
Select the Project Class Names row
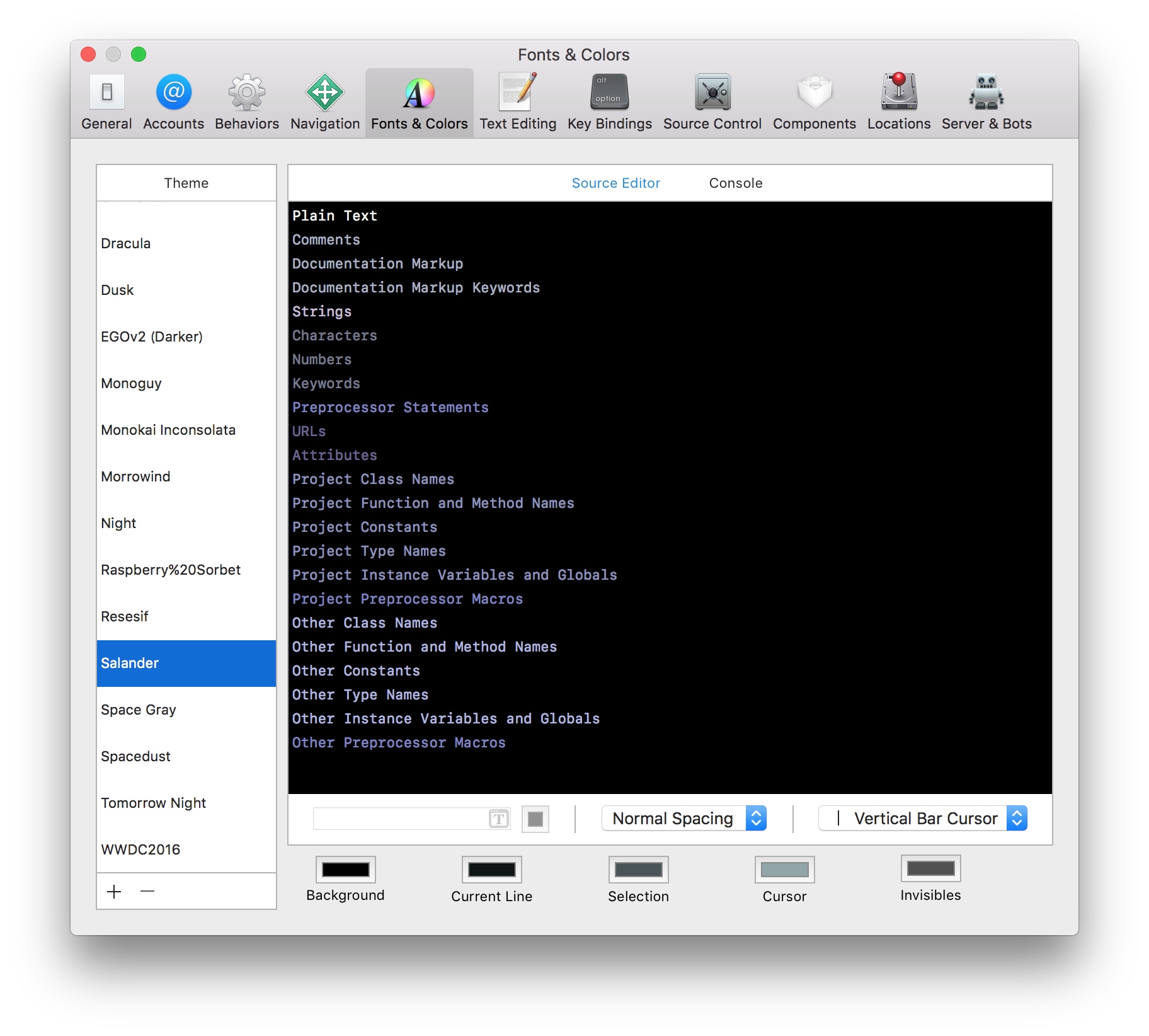pos(670,480)
